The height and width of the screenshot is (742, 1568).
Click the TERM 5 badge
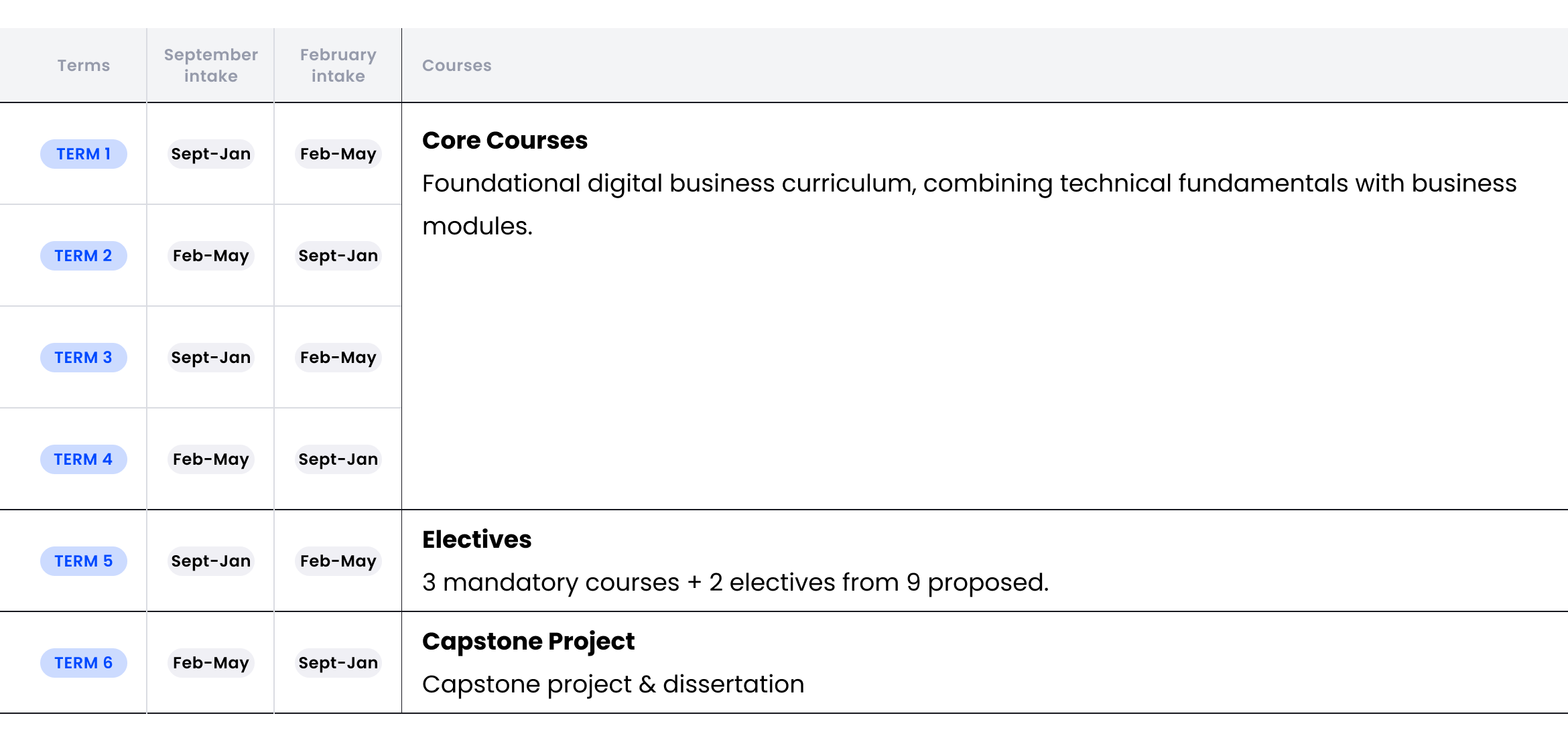click(x=83, y=561)
